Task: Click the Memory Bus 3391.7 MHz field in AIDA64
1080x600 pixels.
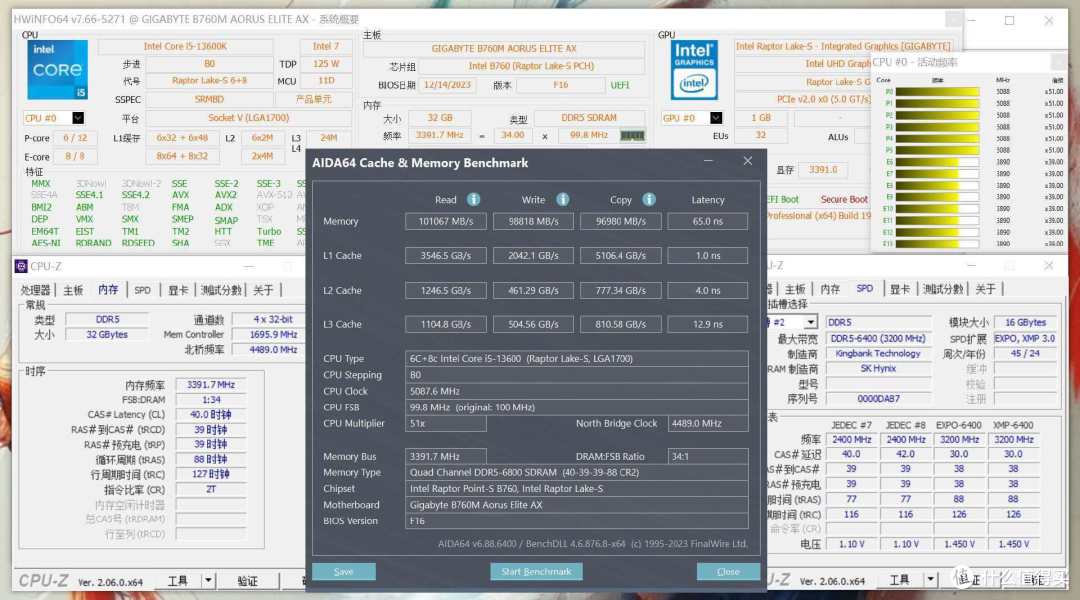Action: (446, 456)
